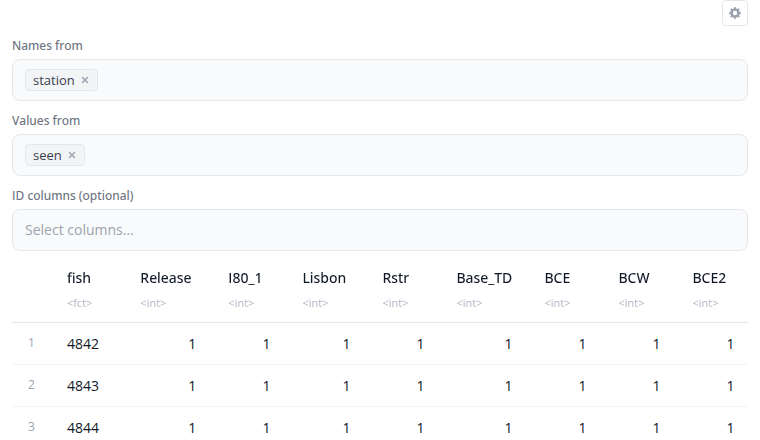
Task: Click the Release column header
Action: (166, 278)
